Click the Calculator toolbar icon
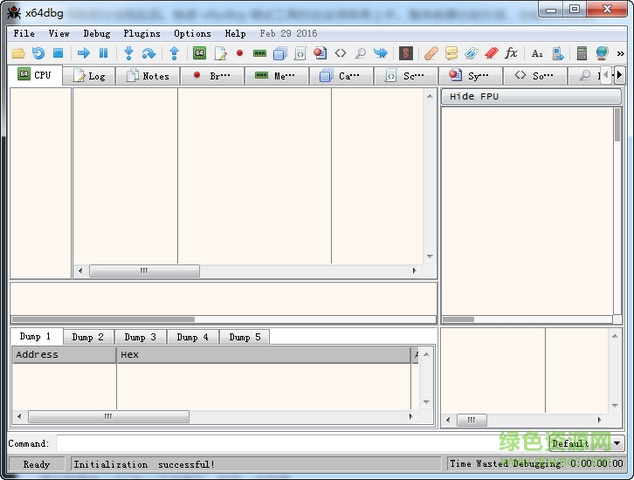 coord(581,53)
